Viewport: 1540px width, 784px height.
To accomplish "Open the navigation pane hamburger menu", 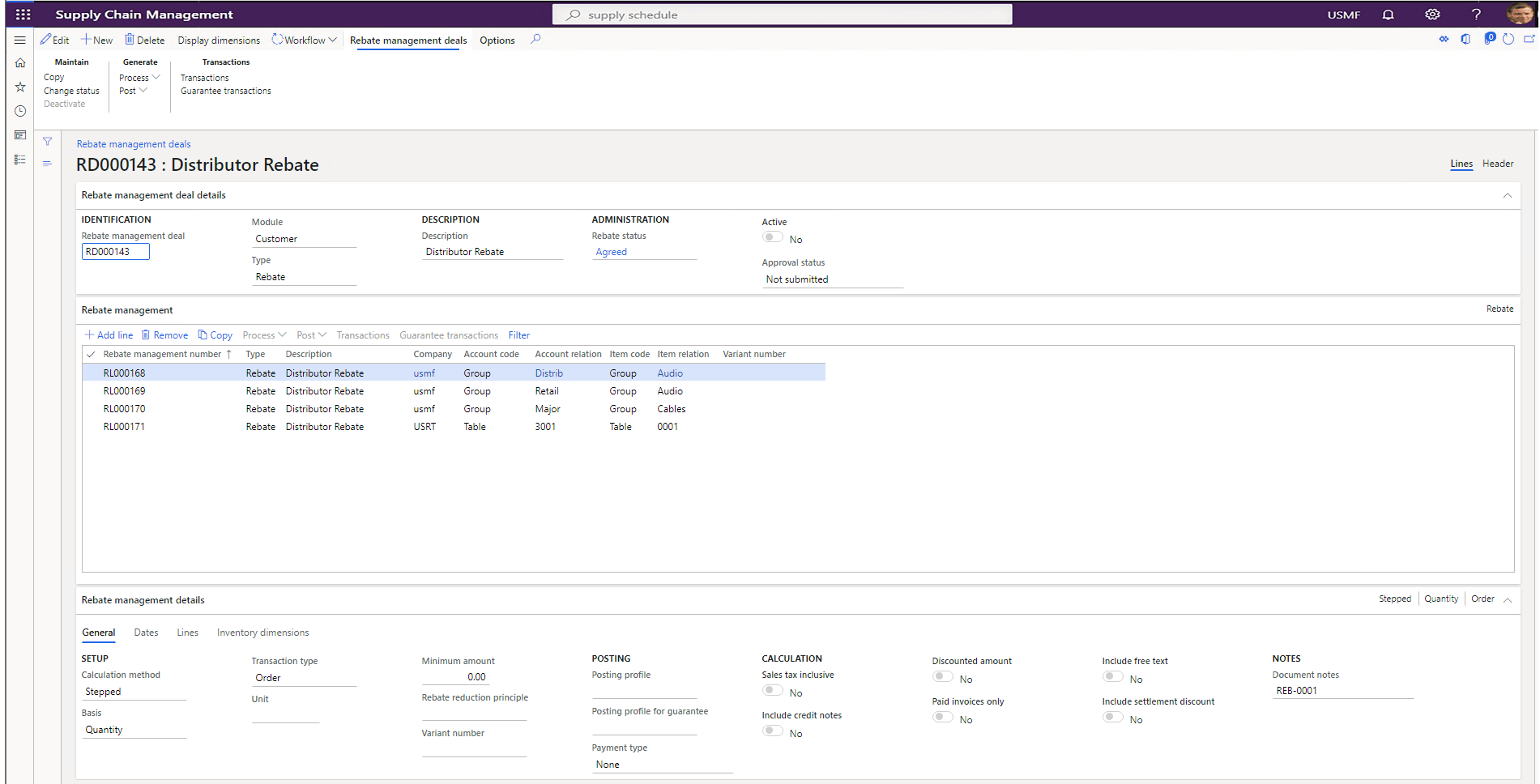I will coord(19,39).
